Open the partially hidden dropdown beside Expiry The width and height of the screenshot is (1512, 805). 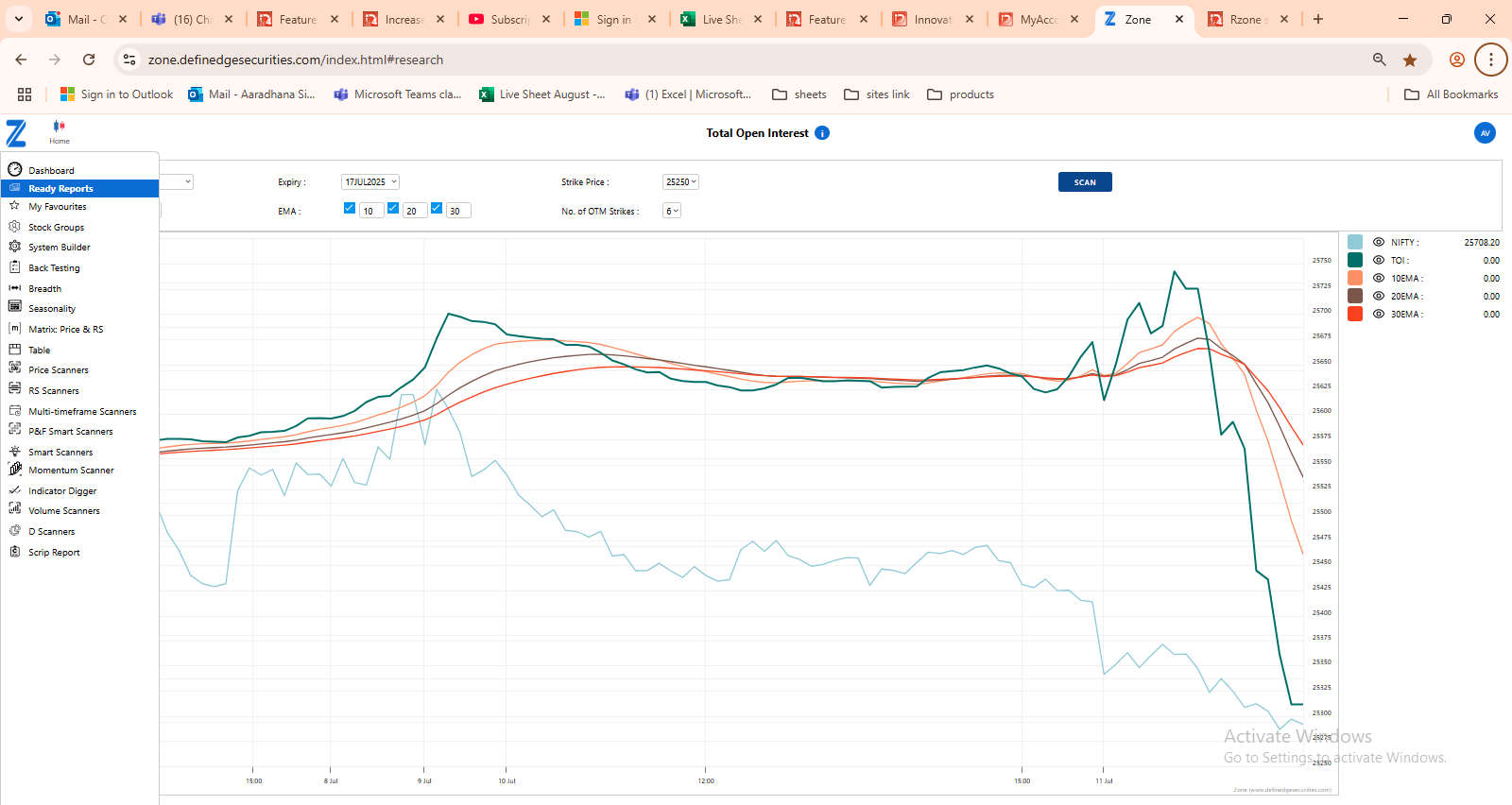pyautogui.click(x=177, y=181)
